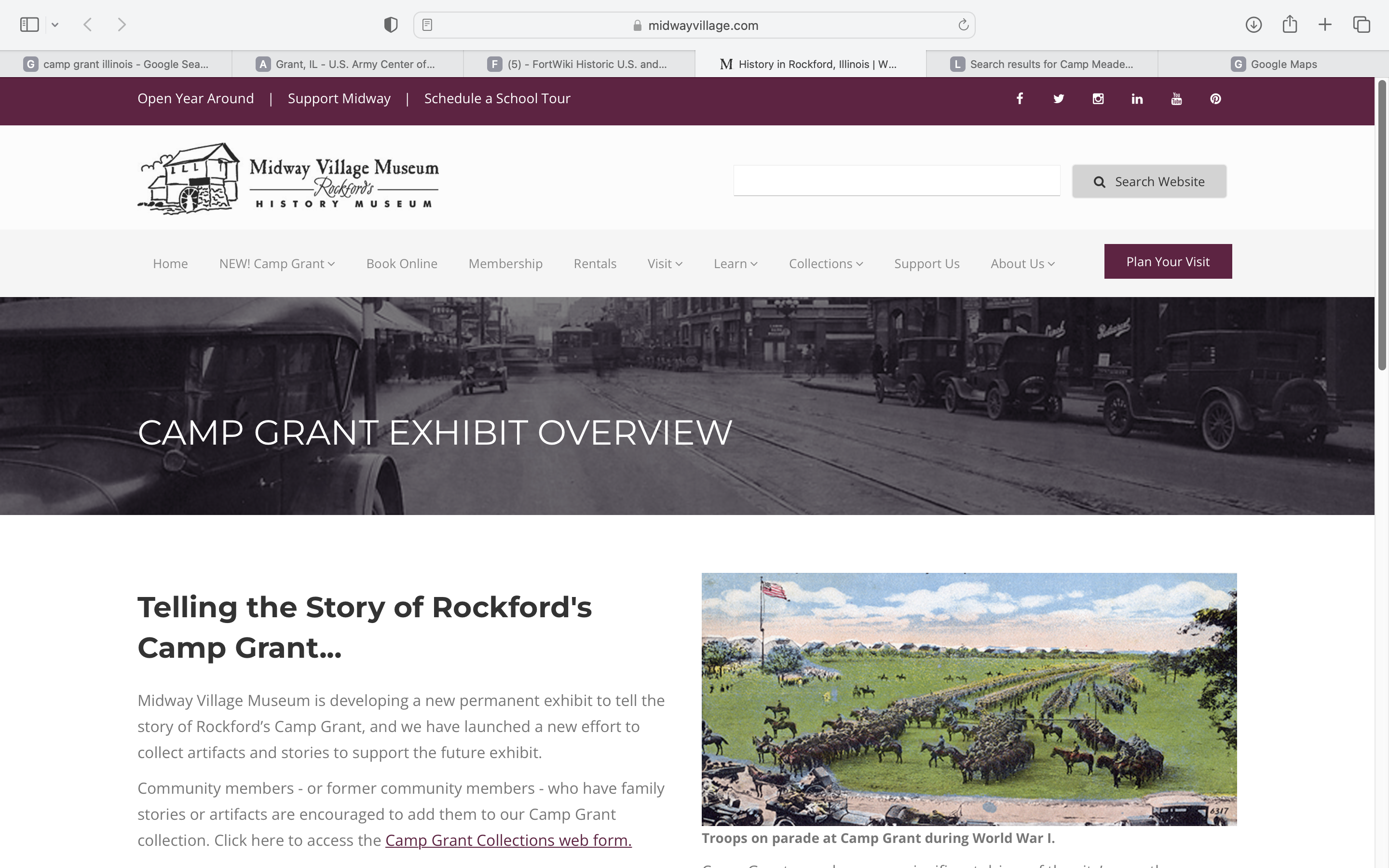Image resolution: width=1389 pixels, height=868 pixels.
Task: Expand the NEW! Camp Grant menu
Action: click(x=277, y=263)
